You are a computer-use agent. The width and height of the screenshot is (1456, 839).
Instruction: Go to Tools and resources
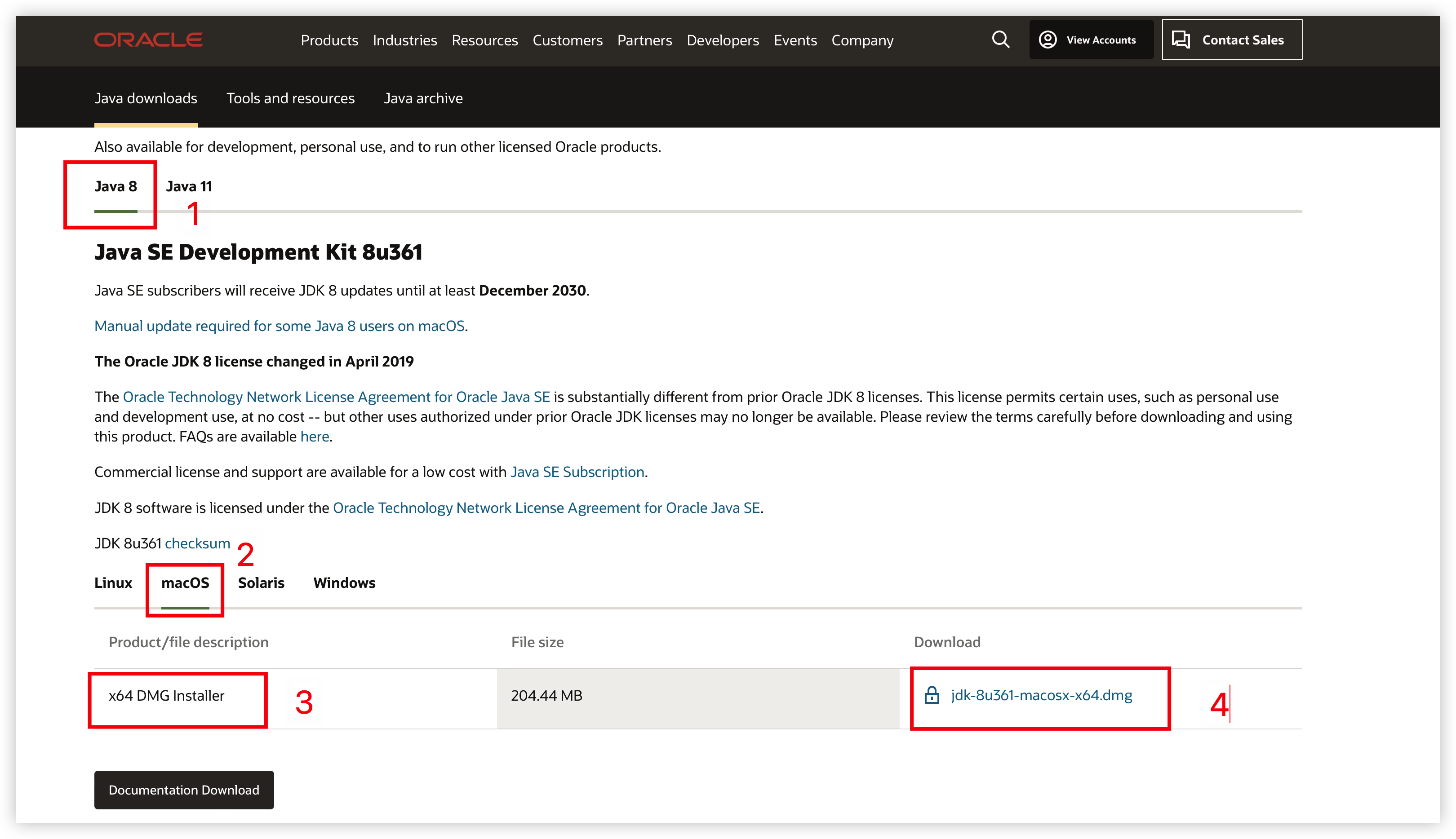click(290, 98)
